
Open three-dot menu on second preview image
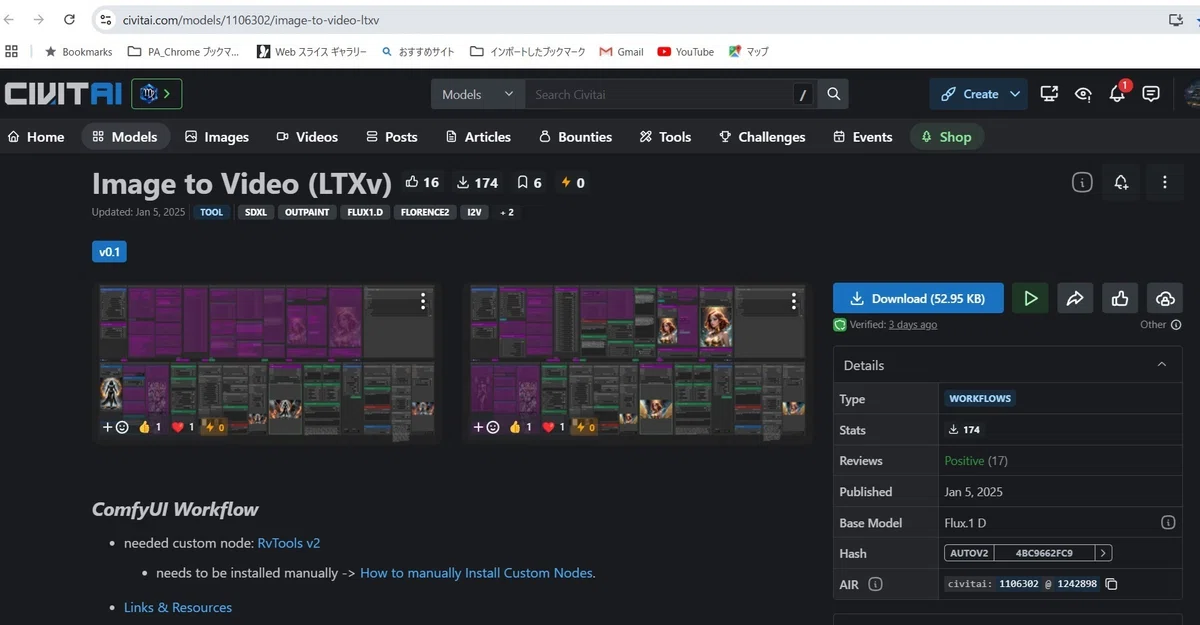[794, 301]
